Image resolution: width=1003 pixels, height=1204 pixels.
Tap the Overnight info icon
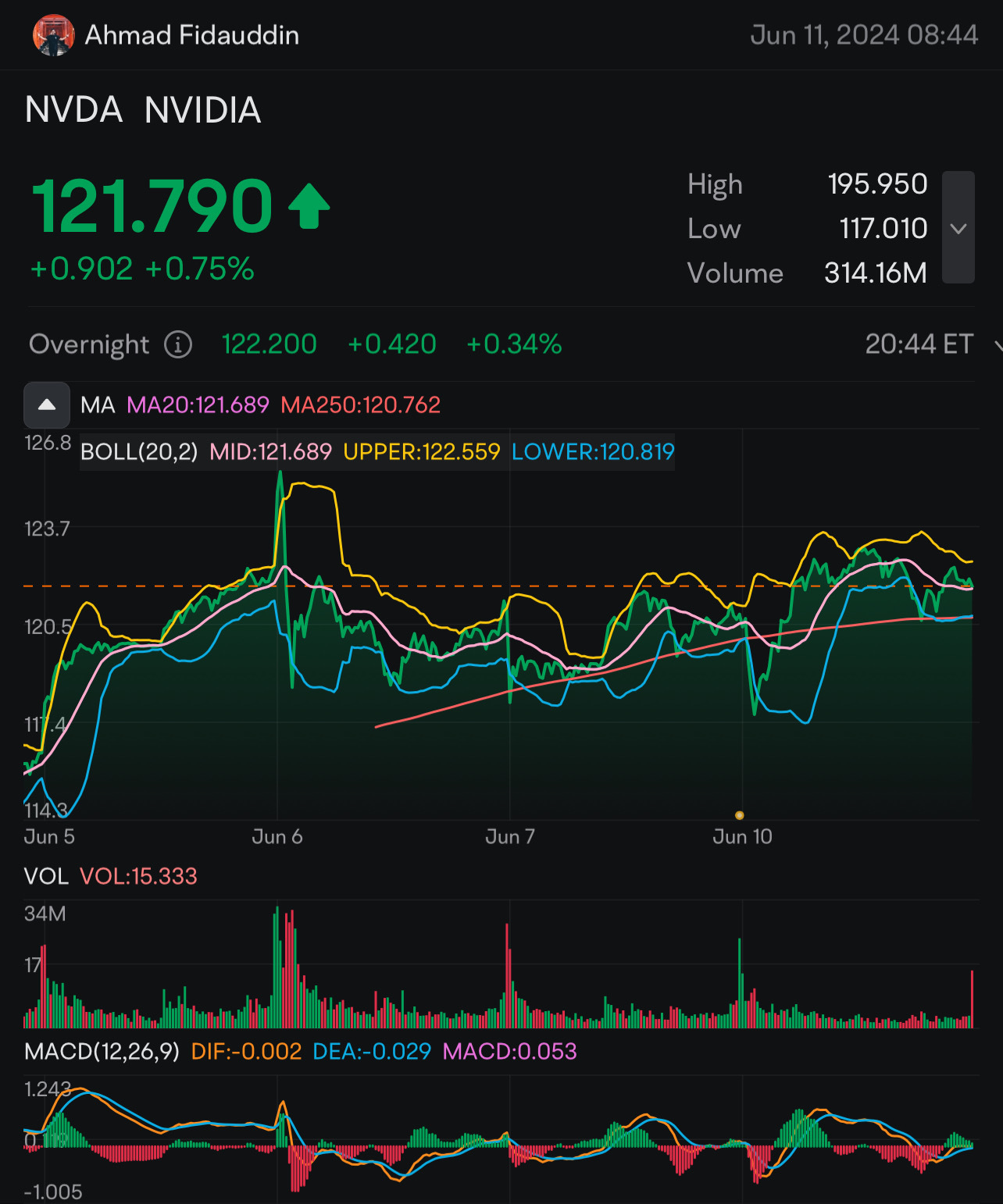pos(178,344)
